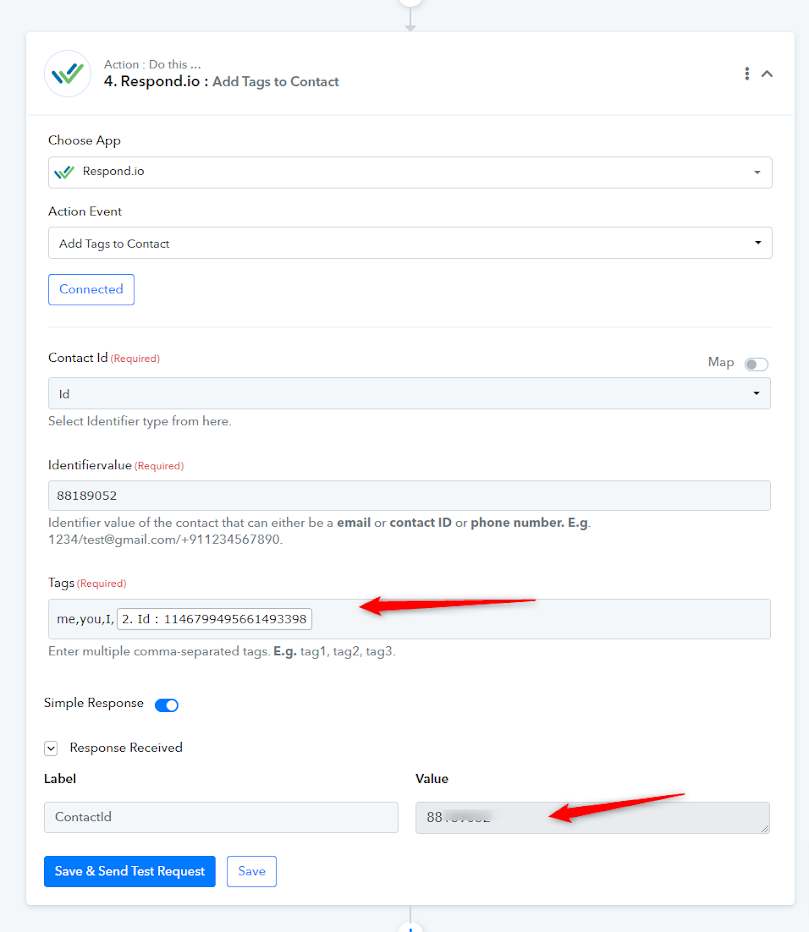The height and width of the screenshot is (932, 809).
Task: Collapse the action step with chevron
Action: [x=767, y=74]
